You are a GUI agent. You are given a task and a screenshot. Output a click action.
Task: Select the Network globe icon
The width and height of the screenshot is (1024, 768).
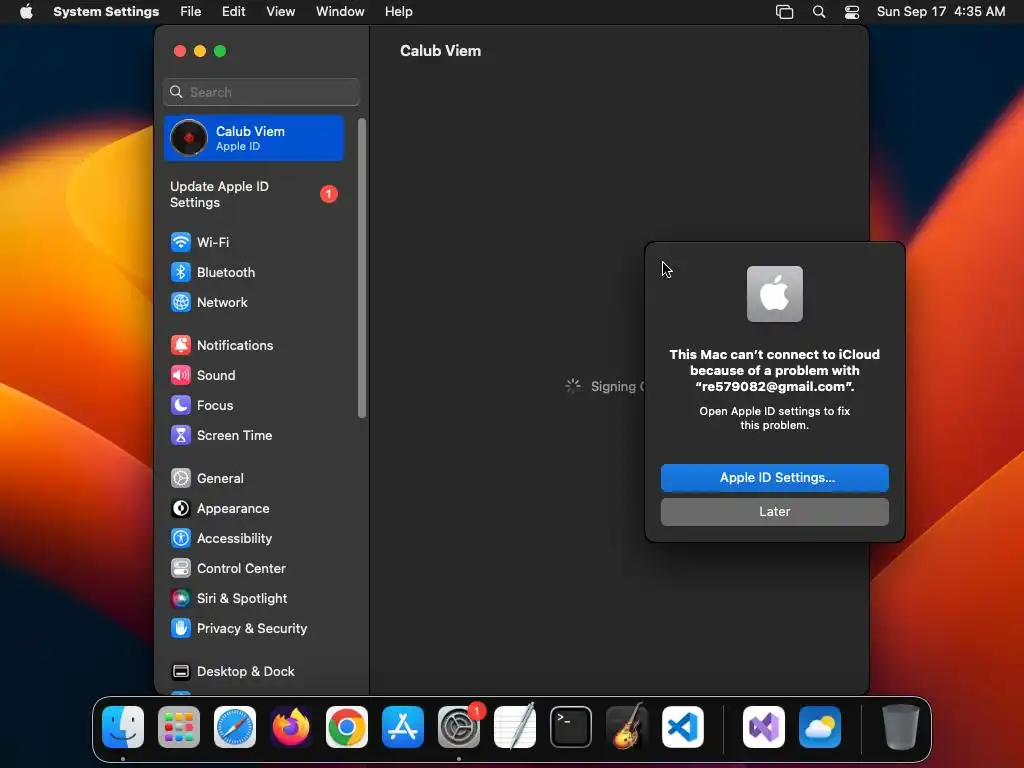181,302
